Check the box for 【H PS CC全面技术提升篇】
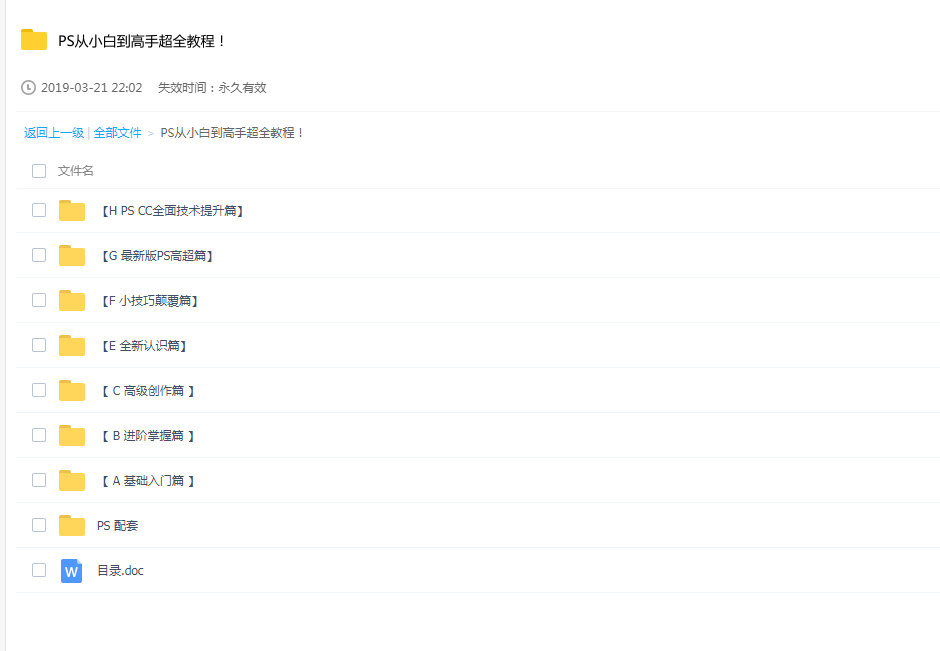 click(39, 210)
